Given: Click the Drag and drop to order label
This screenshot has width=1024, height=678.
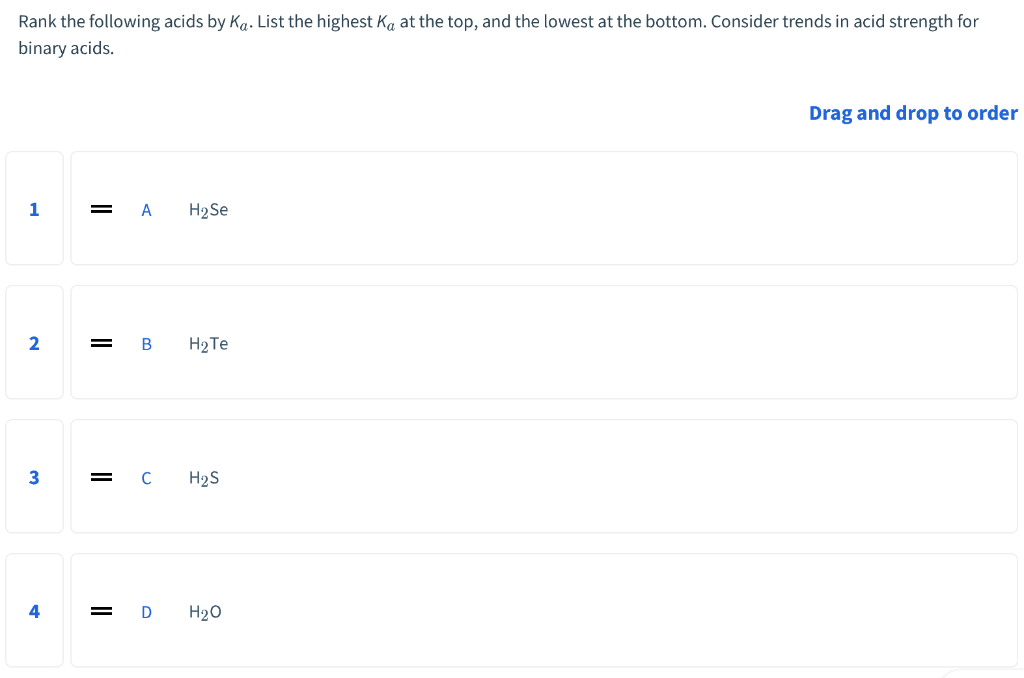Looking at the screenshot, I should click(912, 112).
